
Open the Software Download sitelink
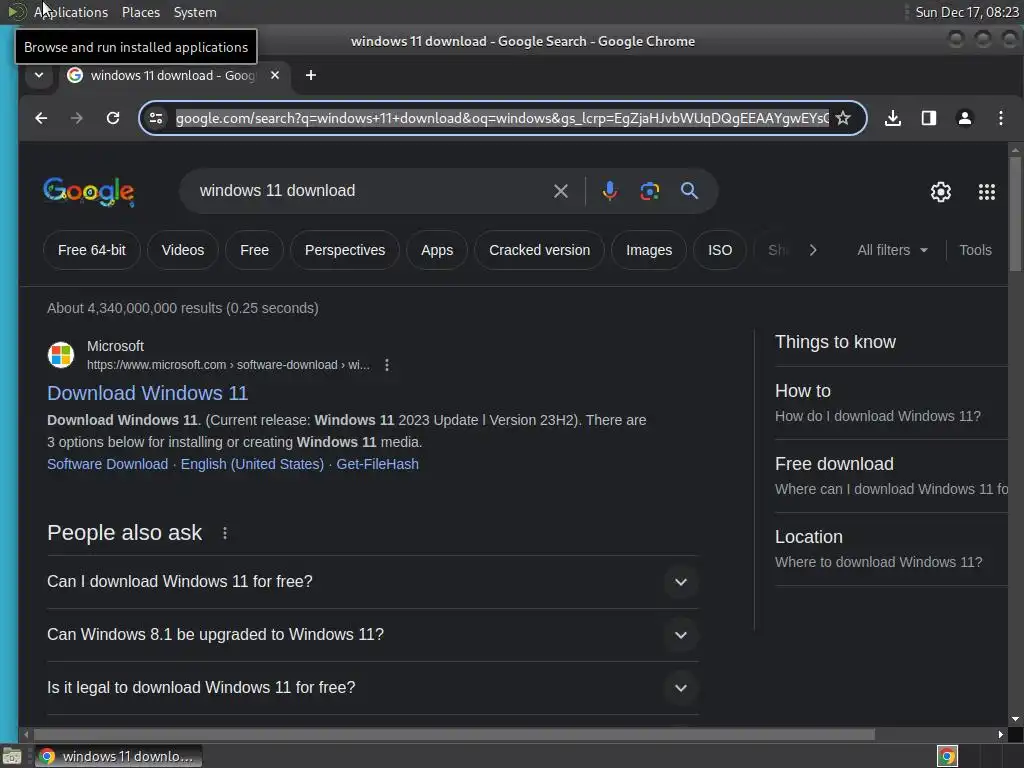click(107, 464)
